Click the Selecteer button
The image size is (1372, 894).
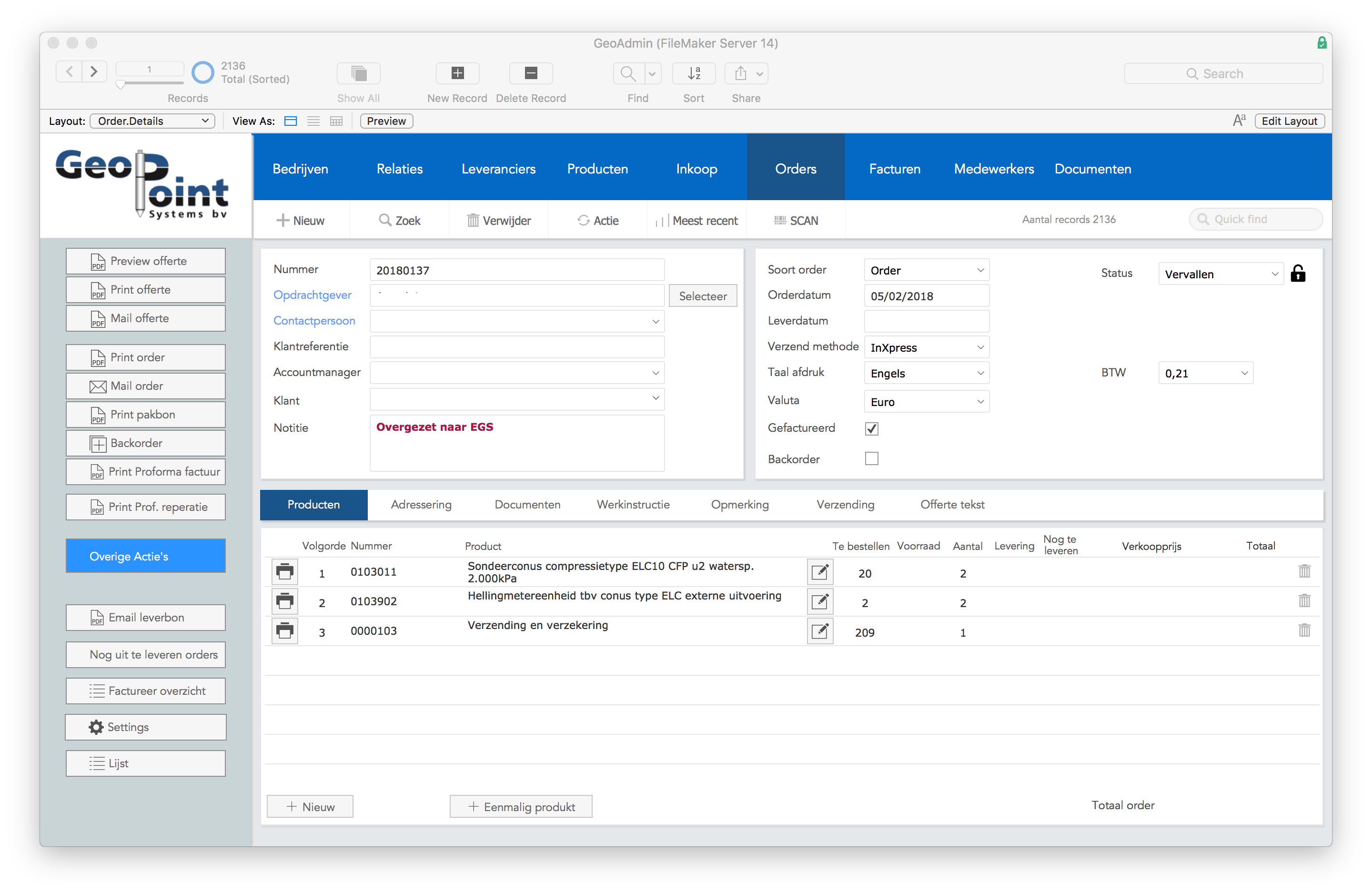pyautogui.click(x=703, y=296)
